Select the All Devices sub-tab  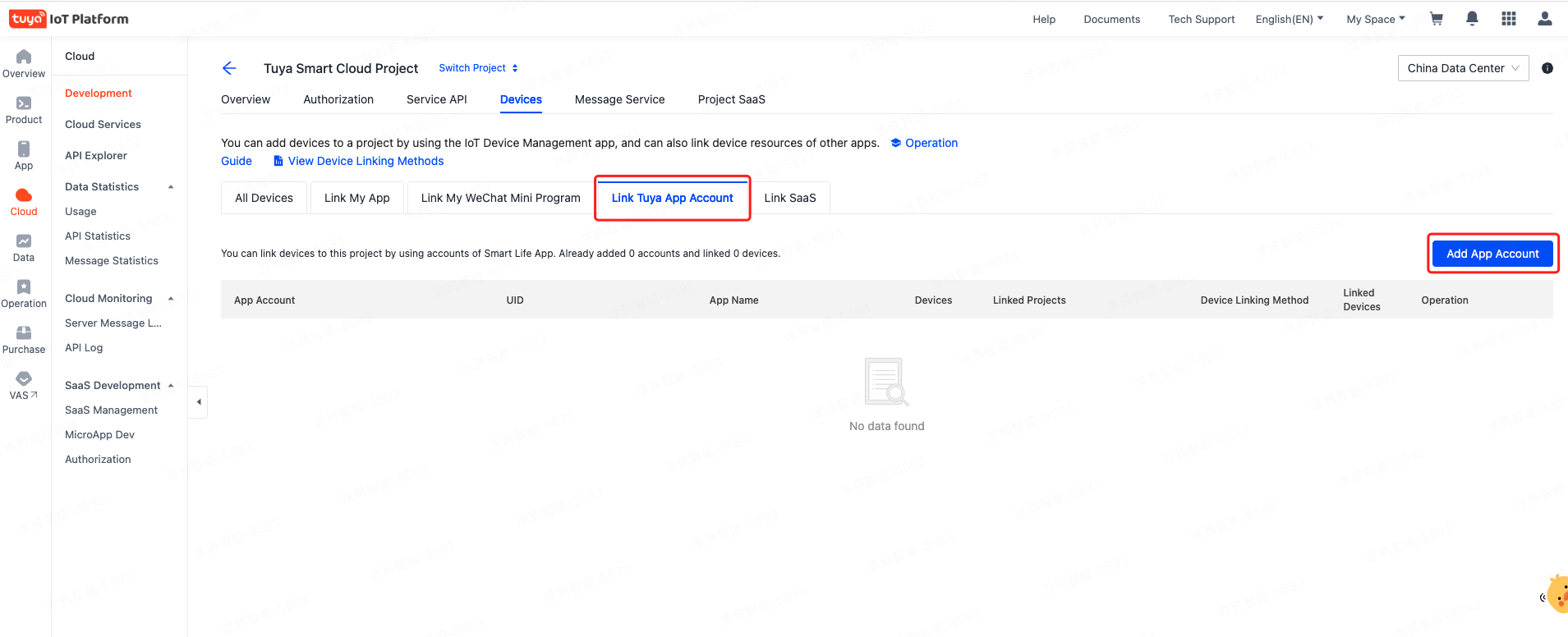(264, 198)
